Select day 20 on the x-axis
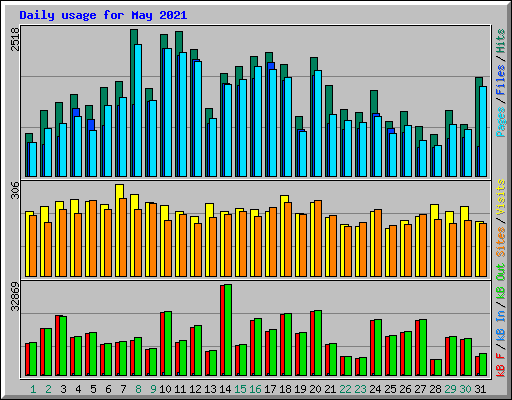512x400 pixels. tap(315, 389)
